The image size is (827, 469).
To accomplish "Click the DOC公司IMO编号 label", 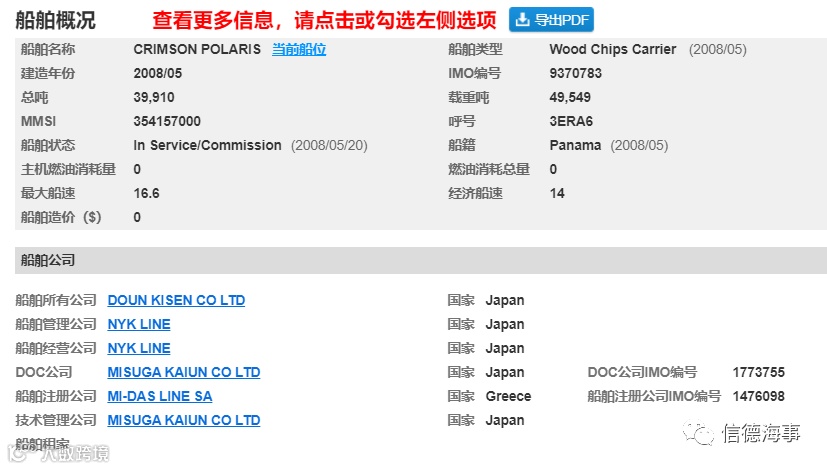I will tap(642, 372).
